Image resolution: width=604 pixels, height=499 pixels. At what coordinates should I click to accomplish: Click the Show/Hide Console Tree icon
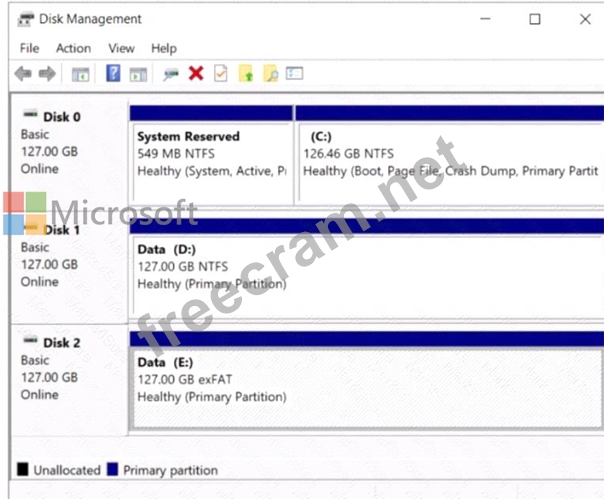click(x=80, y=74)
